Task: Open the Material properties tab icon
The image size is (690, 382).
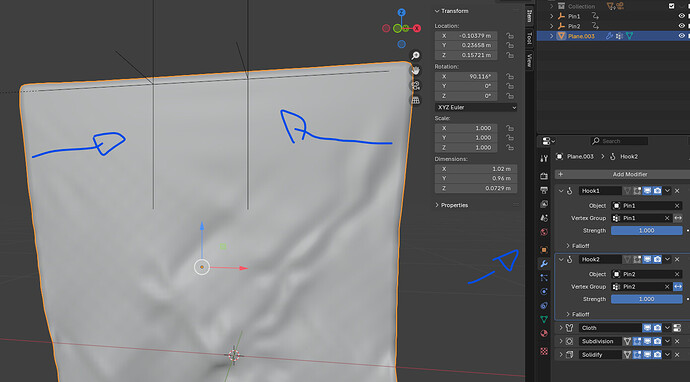Action: [544, 334]
